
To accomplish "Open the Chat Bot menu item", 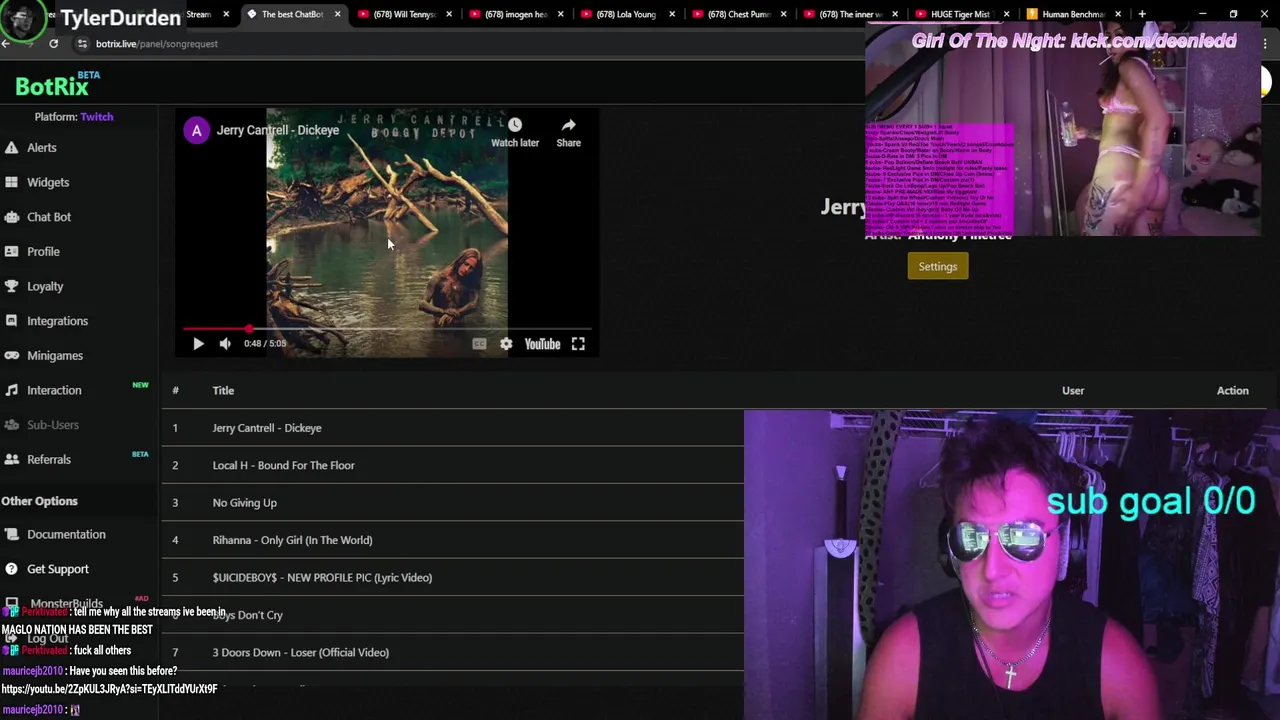I will [x=49, y=217].
